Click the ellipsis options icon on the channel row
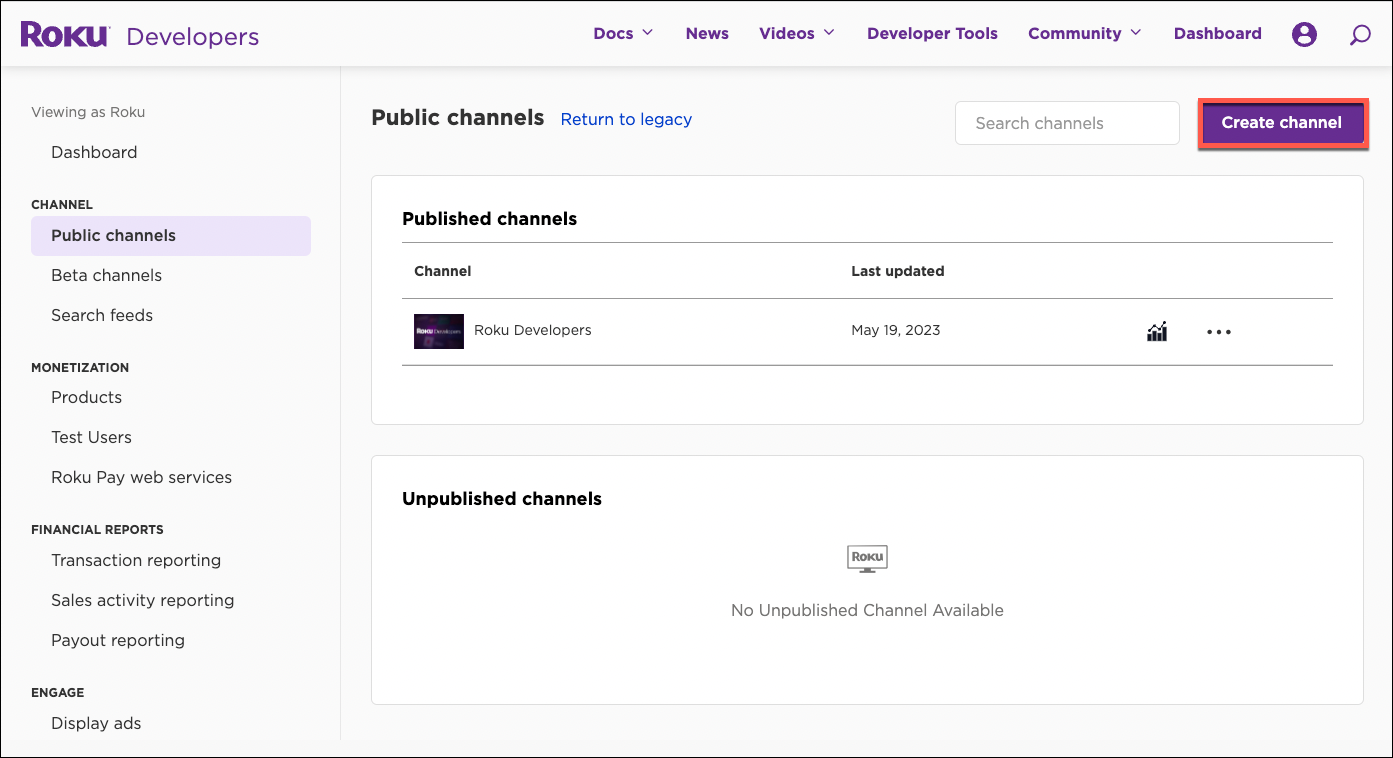 (1218, 331)
